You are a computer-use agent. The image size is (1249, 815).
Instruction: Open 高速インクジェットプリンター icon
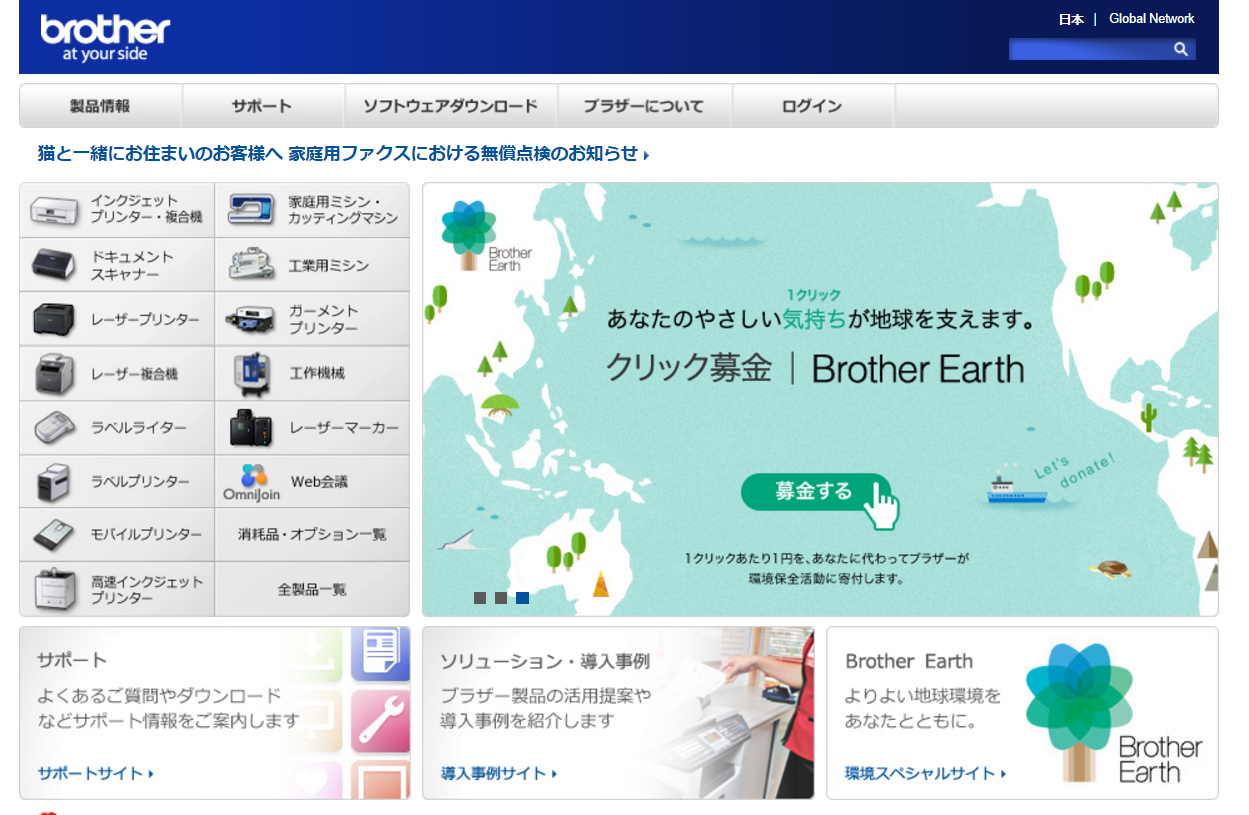coord(54,589)
